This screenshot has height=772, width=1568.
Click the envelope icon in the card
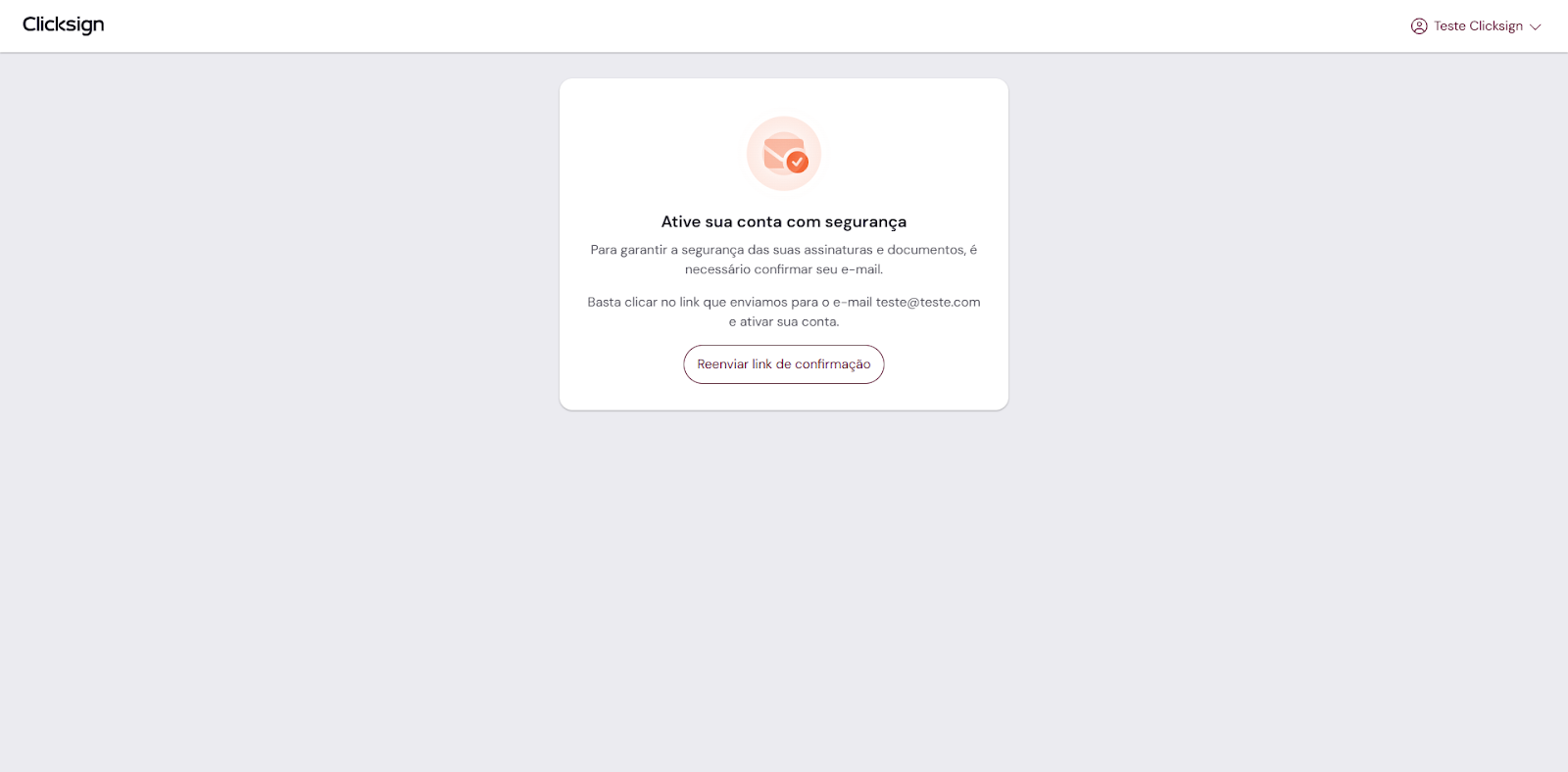(783, 153)
